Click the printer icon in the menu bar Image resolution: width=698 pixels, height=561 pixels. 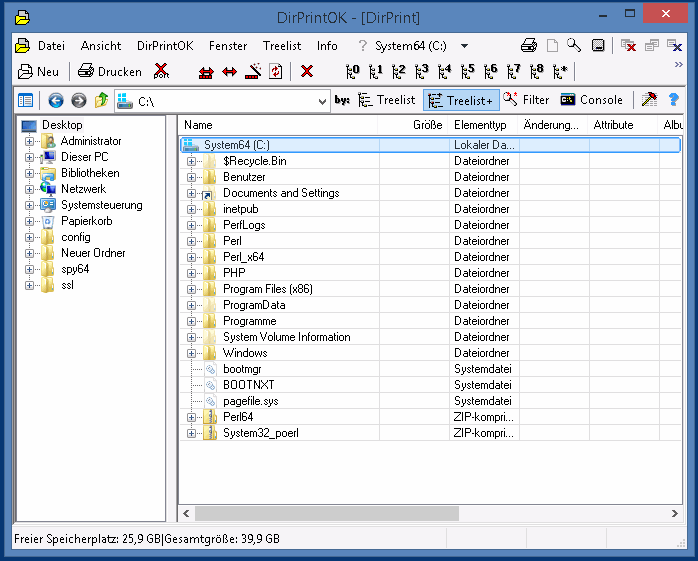point(529,45)
